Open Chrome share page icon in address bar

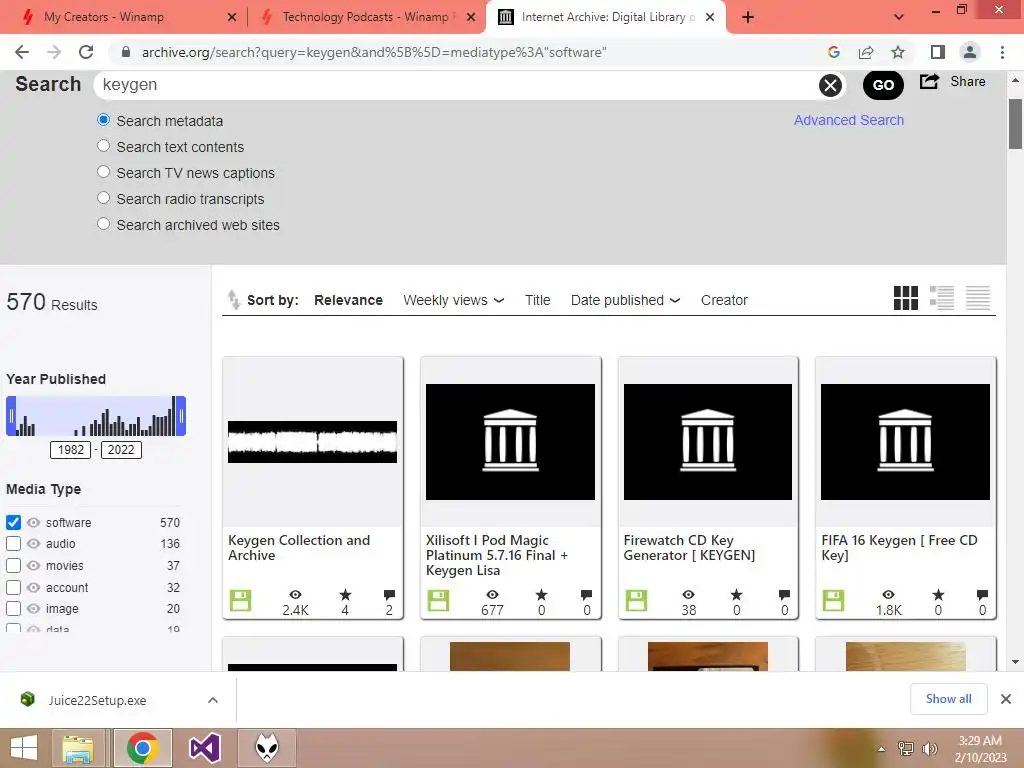(866, 52)
